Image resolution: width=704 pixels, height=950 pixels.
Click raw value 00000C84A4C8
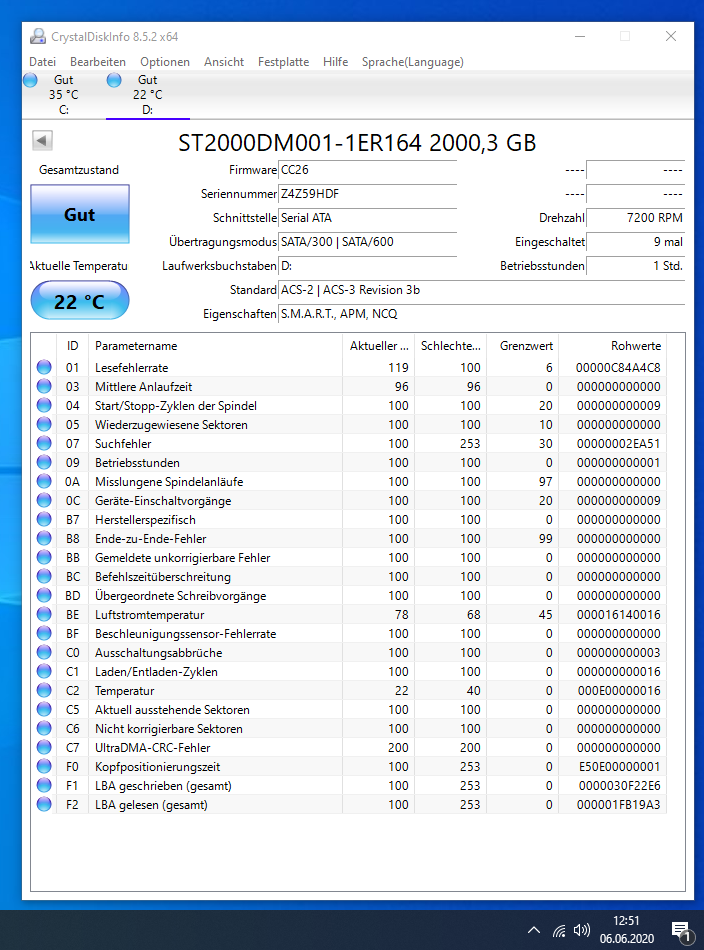tap(618, 368)
